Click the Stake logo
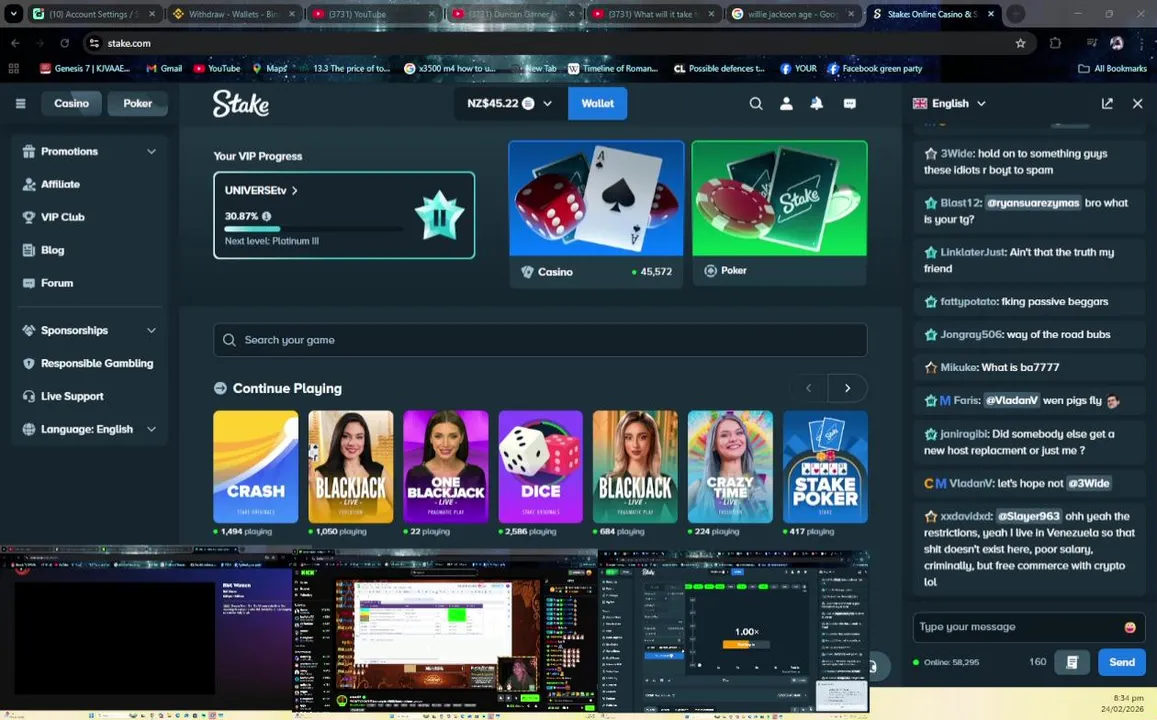The image size is (1157, 720). pos(241,103)
